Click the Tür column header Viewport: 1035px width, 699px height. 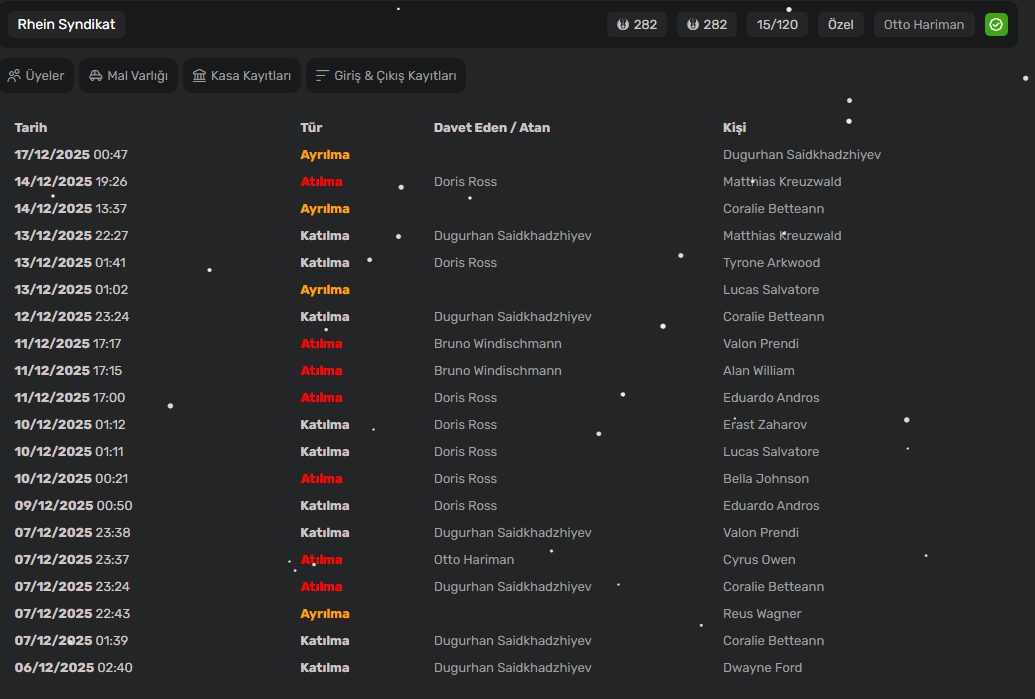pyautogui.click(x=312, y=128)
